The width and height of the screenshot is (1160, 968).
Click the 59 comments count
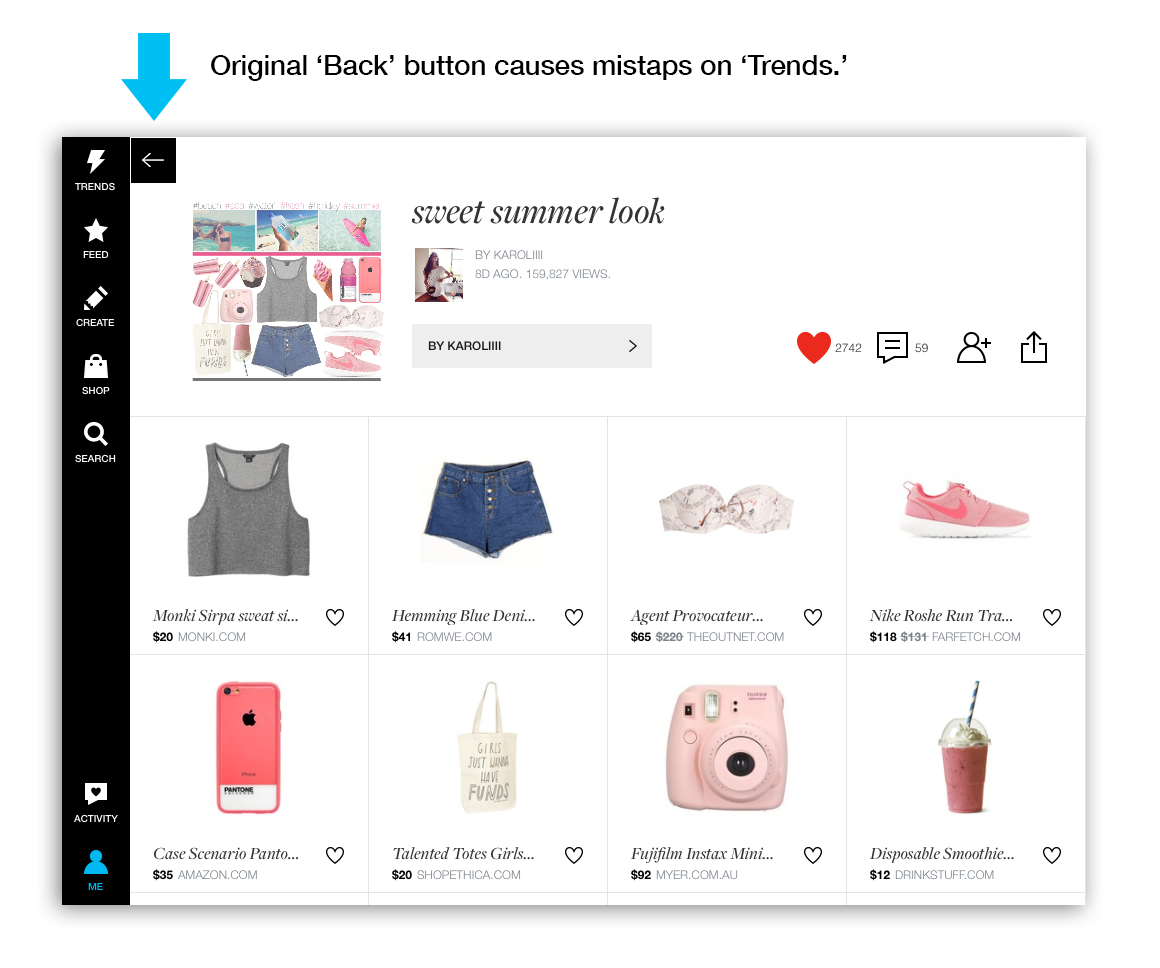(x=921, y=348)
